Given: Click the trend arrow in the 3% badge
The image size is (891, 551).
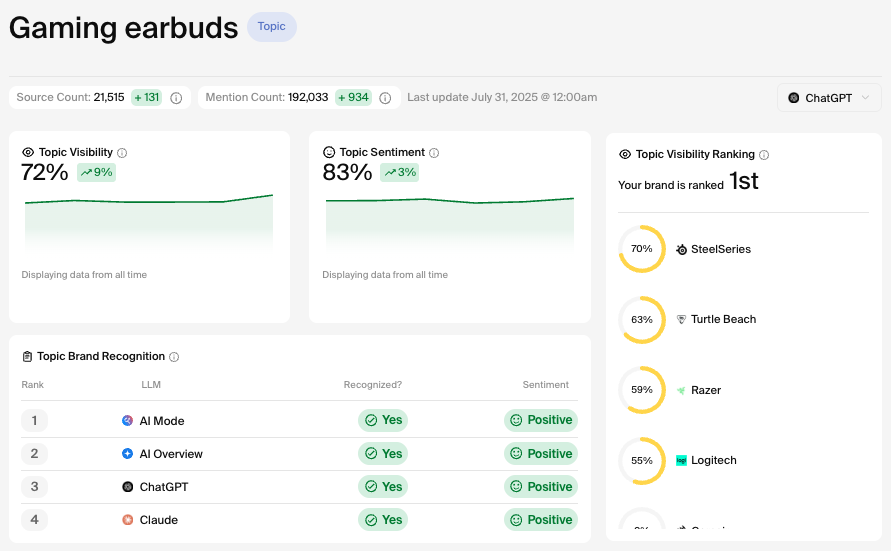Looking at the screenshot, I should click(x=390, y=173).
